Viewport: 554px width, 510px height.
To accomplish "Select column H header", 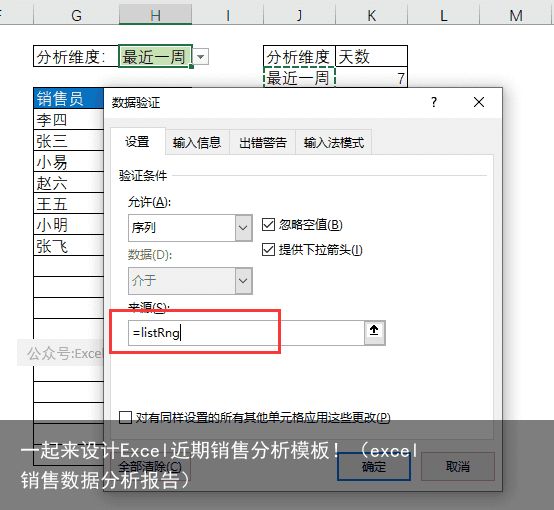I will (155, 15).
